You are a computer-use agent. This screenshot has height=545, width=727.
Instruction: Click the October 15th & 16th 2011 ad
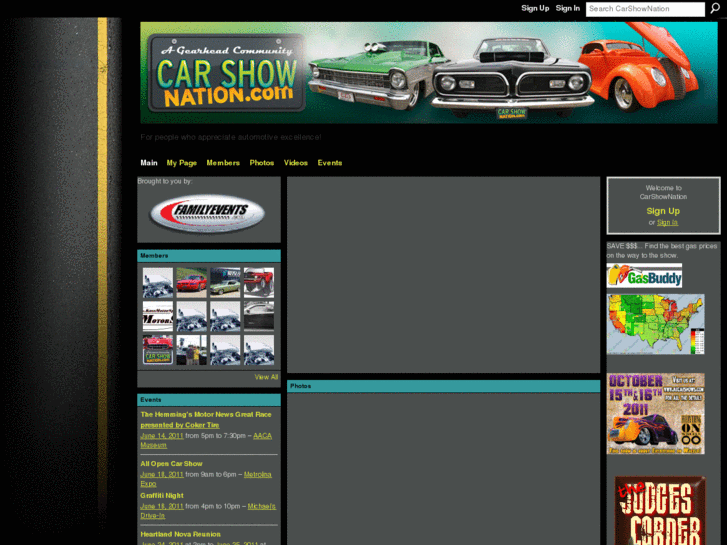(x=656, y=414)
